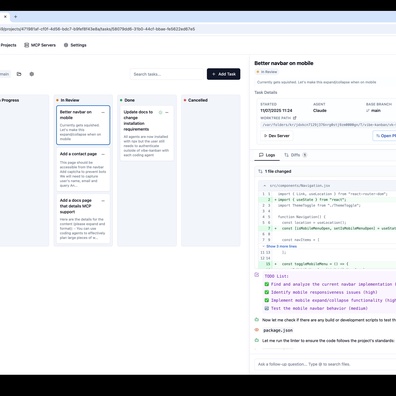The width and height of the screenshot is (396, 396).
Task: Click the browser address bar URL
Action: click(97, 29)
